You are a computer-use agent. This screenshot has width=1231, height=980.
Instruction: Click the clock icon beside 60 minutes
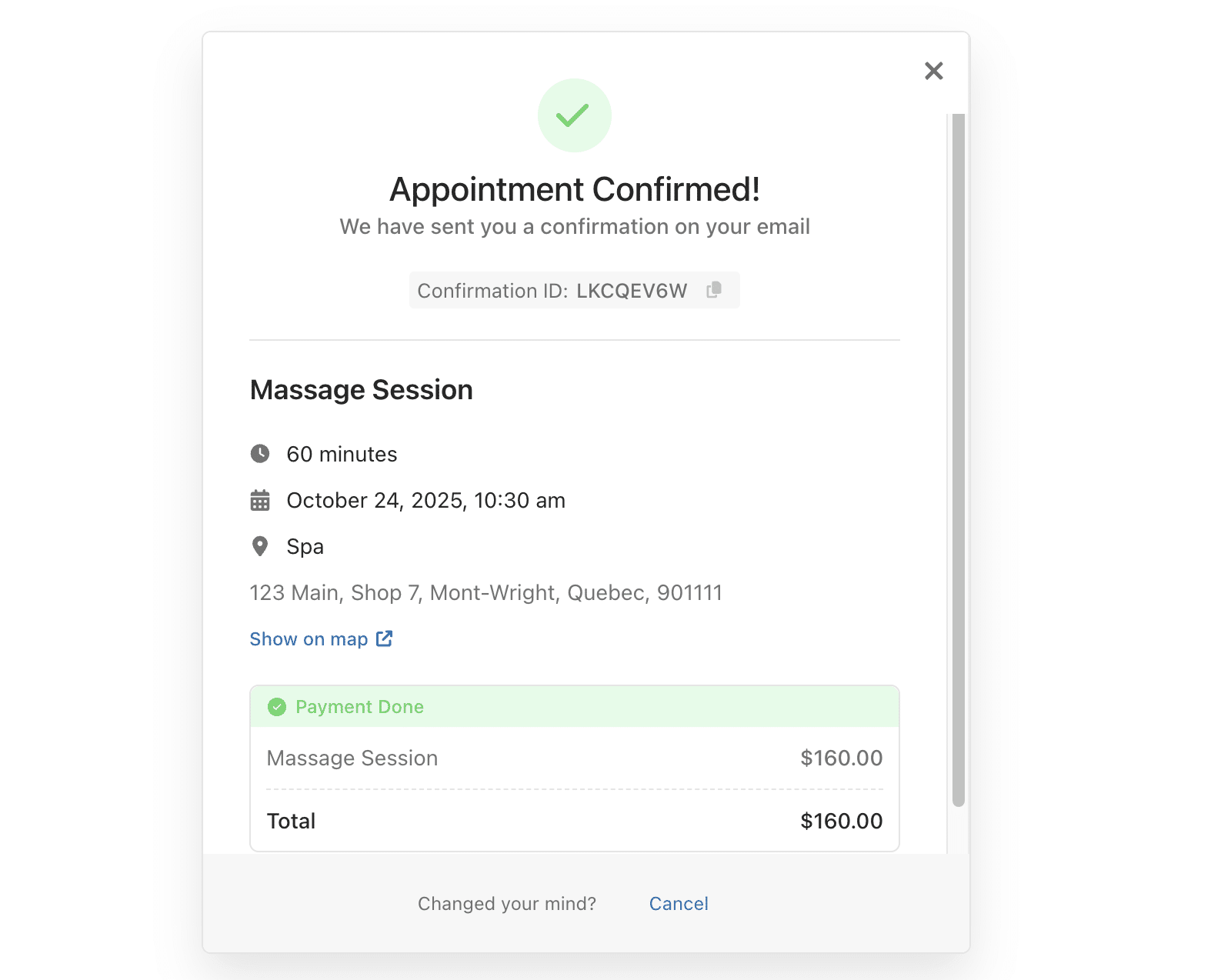(260, 454)
